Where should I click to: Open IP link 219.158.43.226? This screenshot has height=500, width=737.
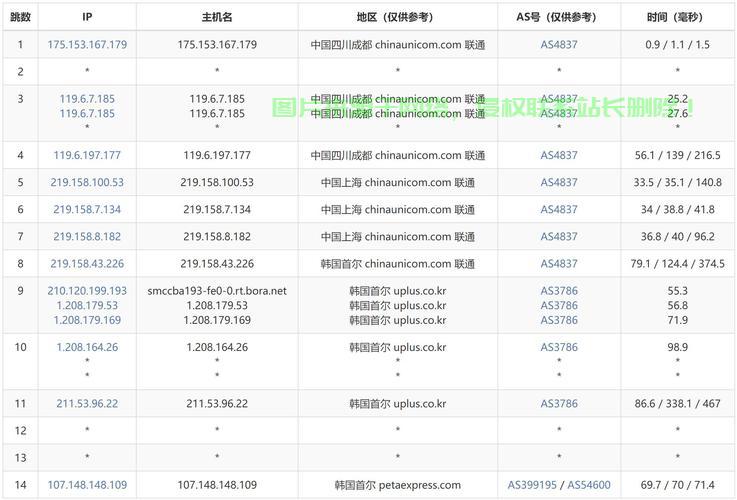(87, 264)
